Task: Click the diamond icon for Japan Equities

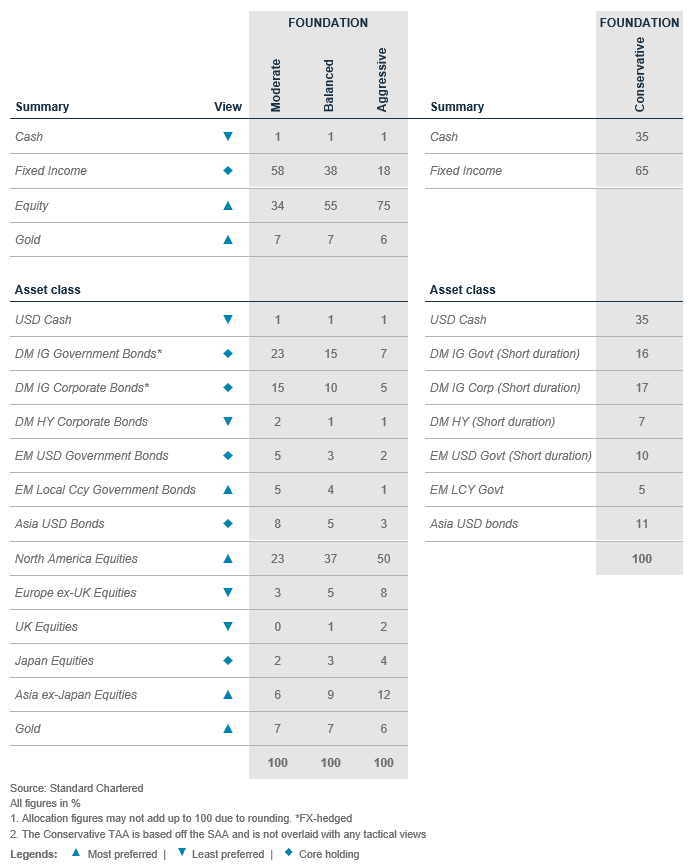Action: (x=228, y=660)
